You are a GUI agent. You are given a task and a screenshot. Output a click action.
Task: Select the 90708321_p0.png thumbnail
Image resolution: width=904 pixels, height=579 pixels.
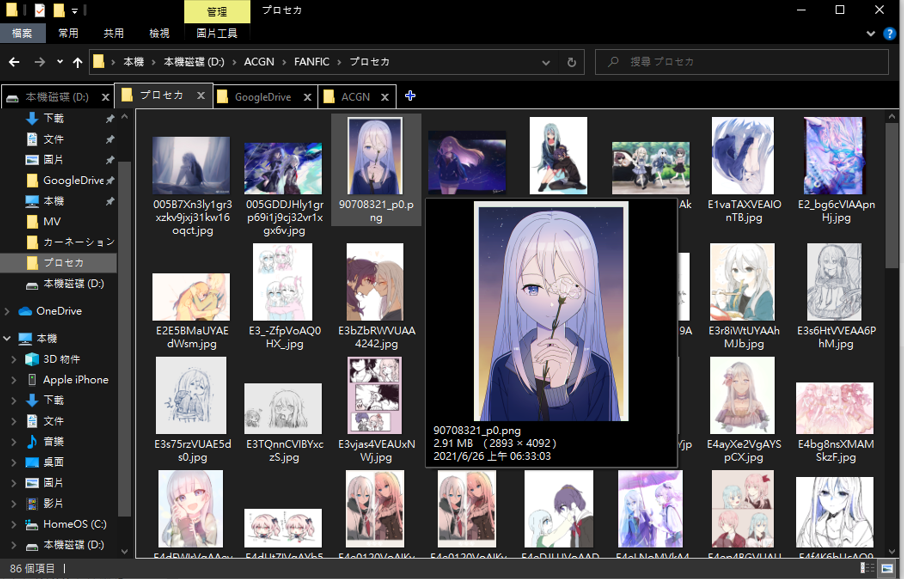pyautogui.click(x=376, y=170)
